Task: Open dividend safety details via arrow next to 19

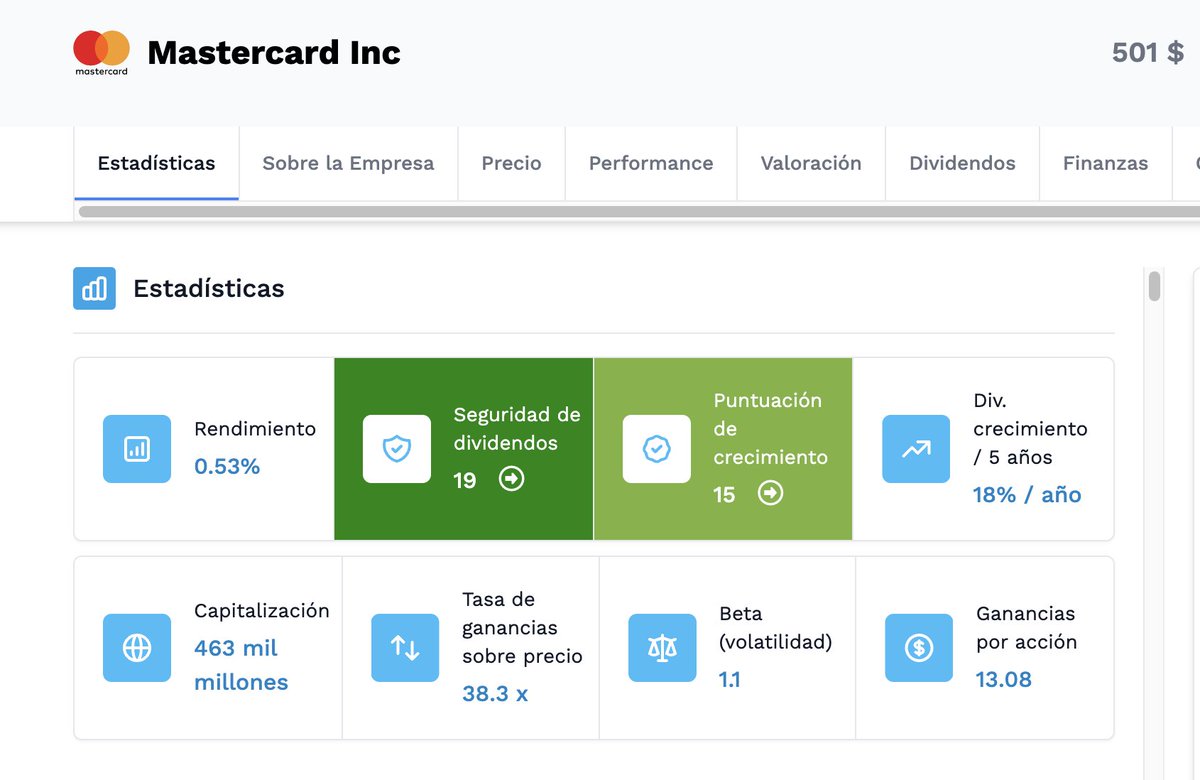Action: (x=512, y=480)
